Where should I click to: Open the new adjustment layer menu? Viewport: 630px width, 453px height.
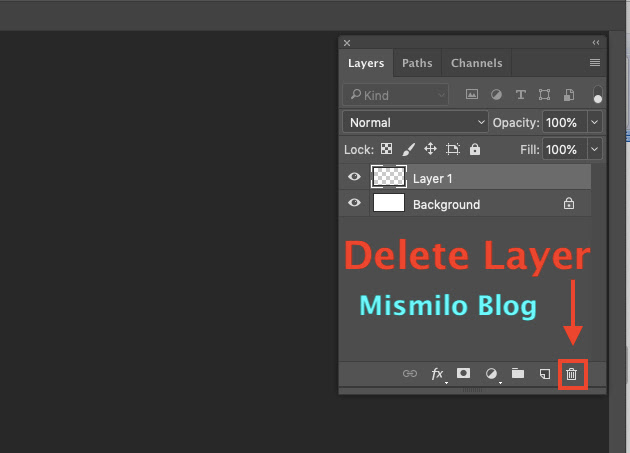491,374
